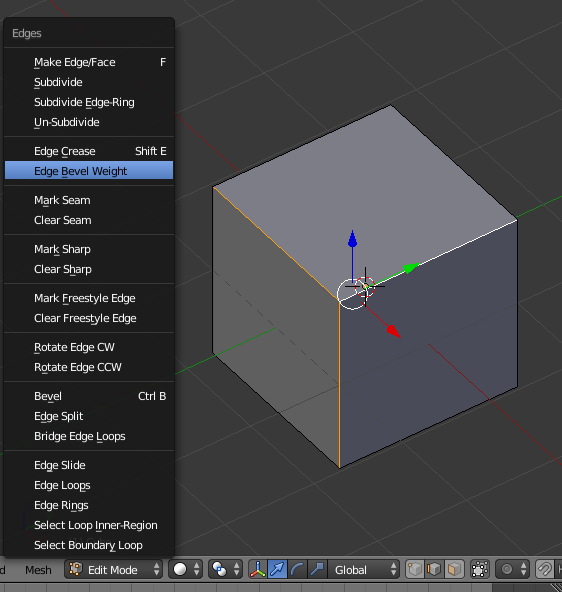Open the Edit Mode dropdown
This screenshot has width=562, height=592.
click(113, 569)
